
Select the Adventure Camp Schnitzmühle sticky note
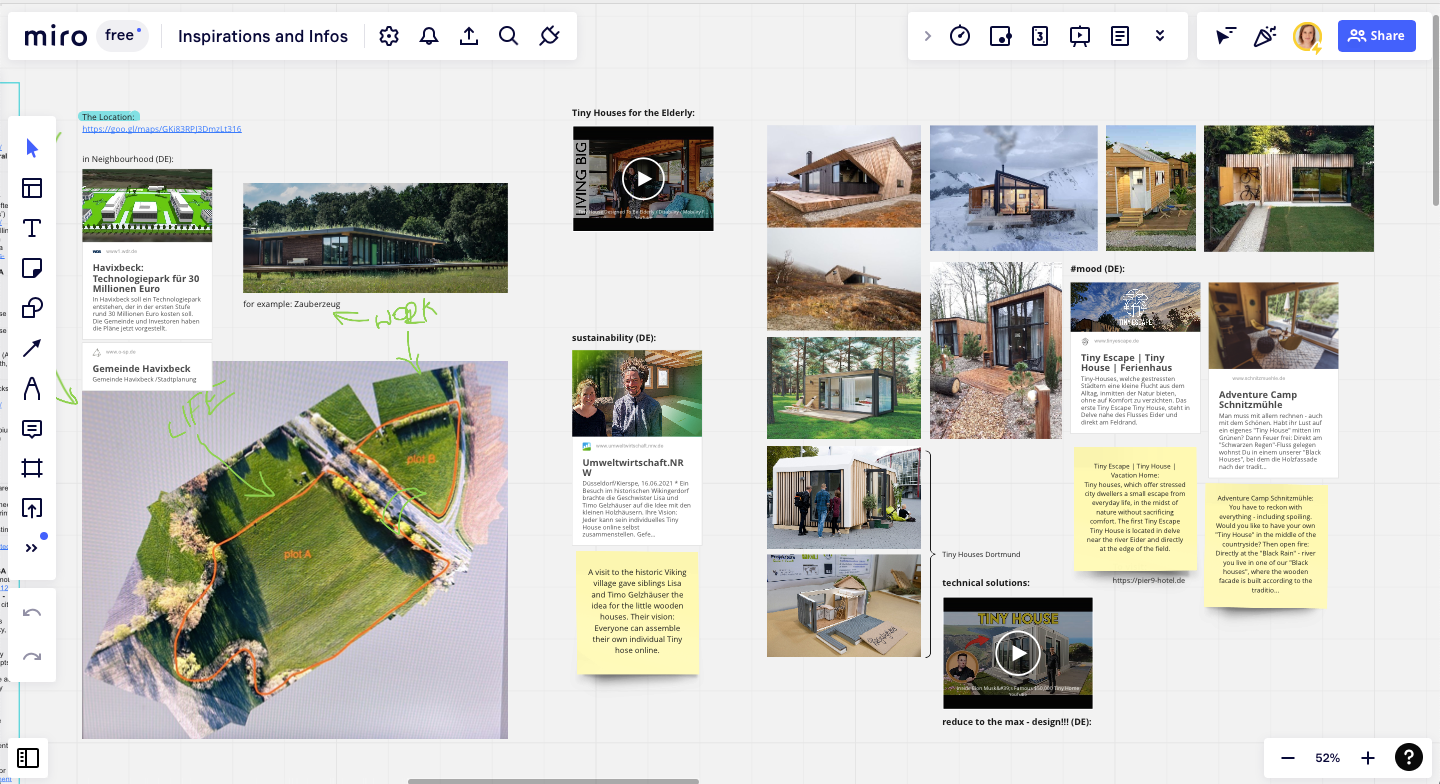click(1266, 545)
